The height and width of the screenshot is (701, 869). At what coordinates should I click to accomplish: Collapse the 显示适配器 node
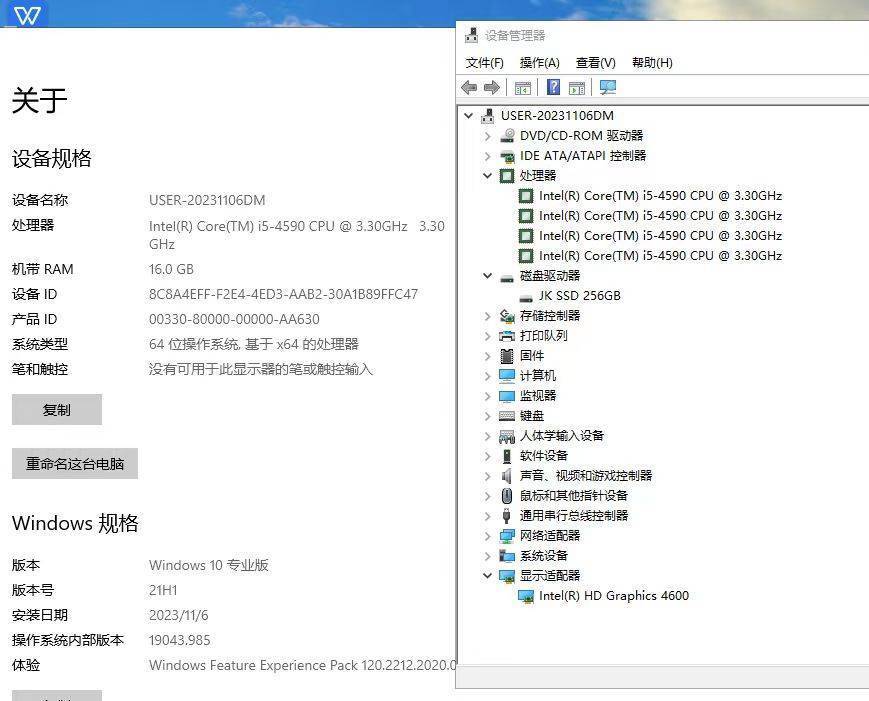(488, 576)
